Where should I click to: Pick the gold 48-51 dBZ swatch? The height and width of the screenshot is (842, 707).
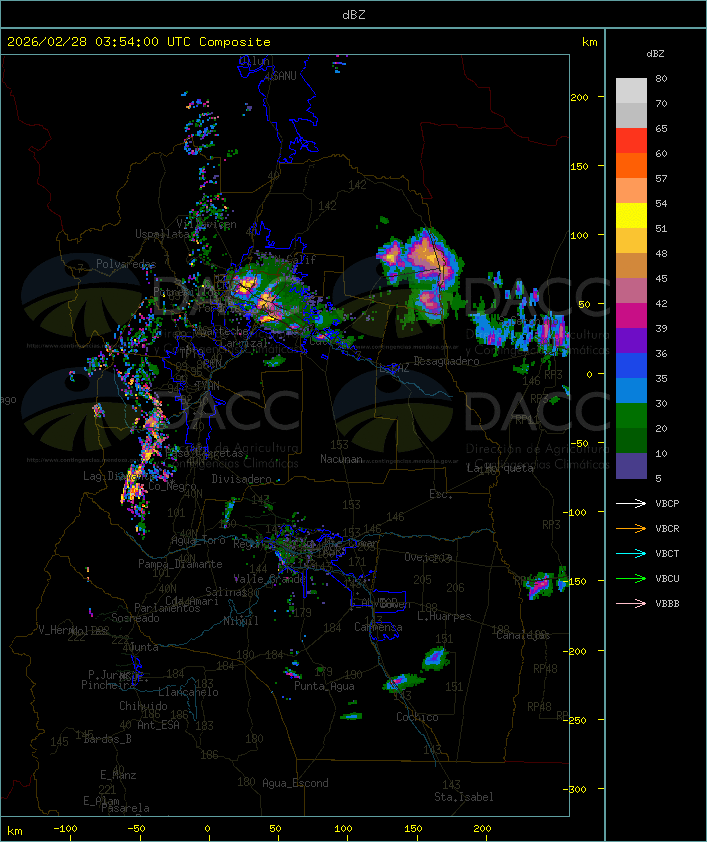pos(631,241)
